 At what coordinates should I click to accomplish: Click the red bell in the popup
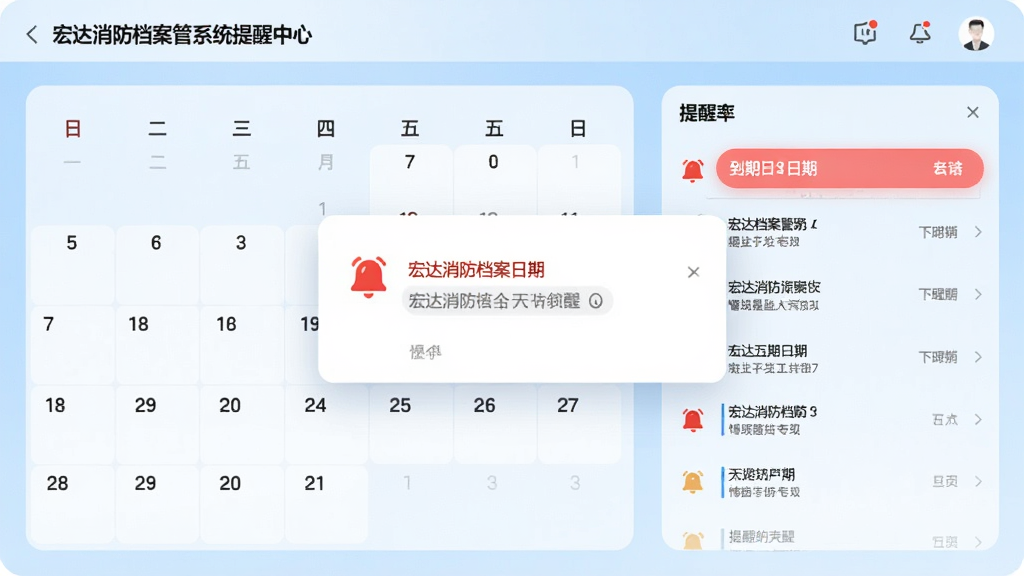click(368, 277)
